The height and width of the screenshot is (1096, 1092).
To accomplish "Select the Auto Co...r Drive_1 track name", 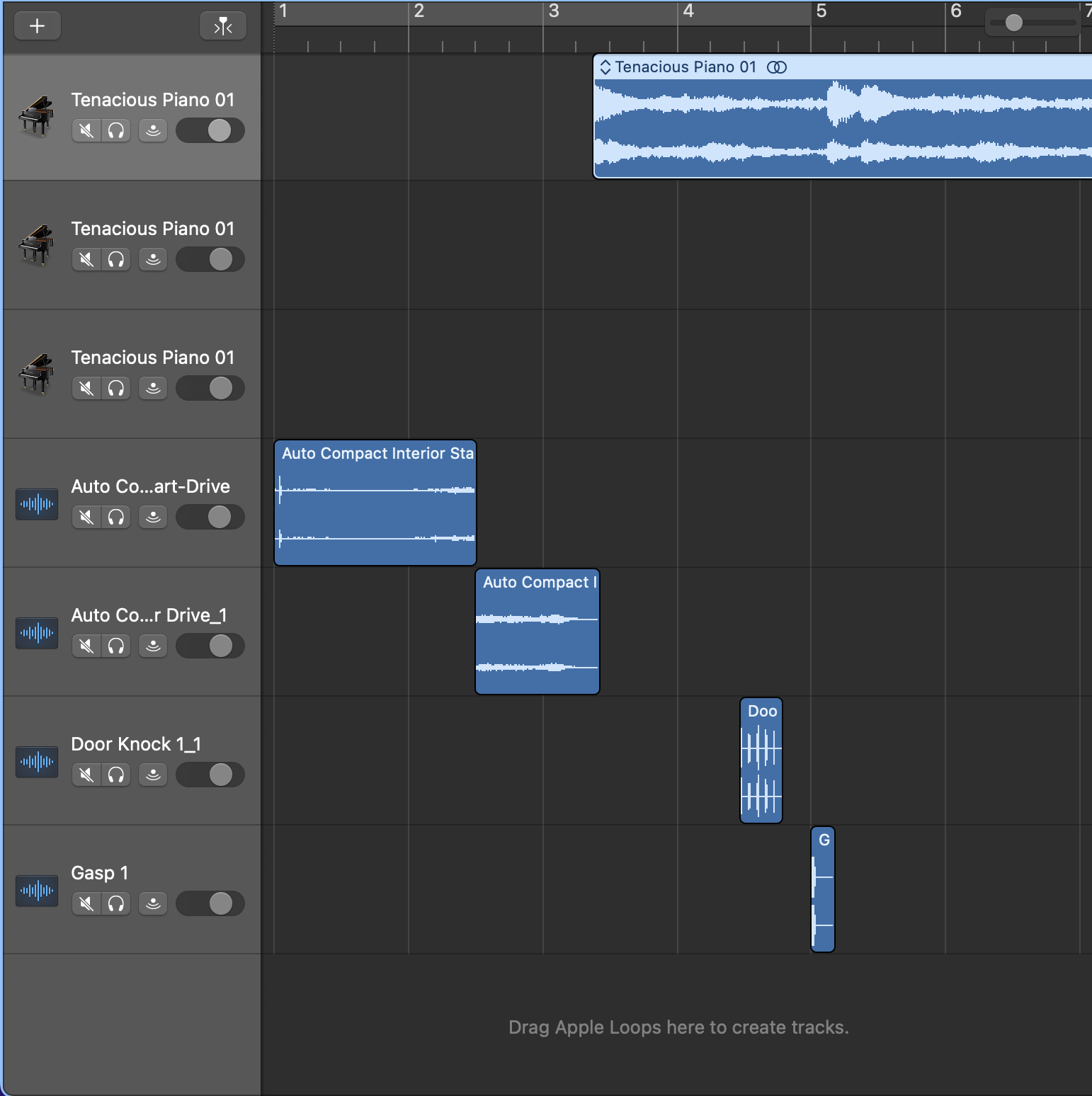I will tap(149, 615).
